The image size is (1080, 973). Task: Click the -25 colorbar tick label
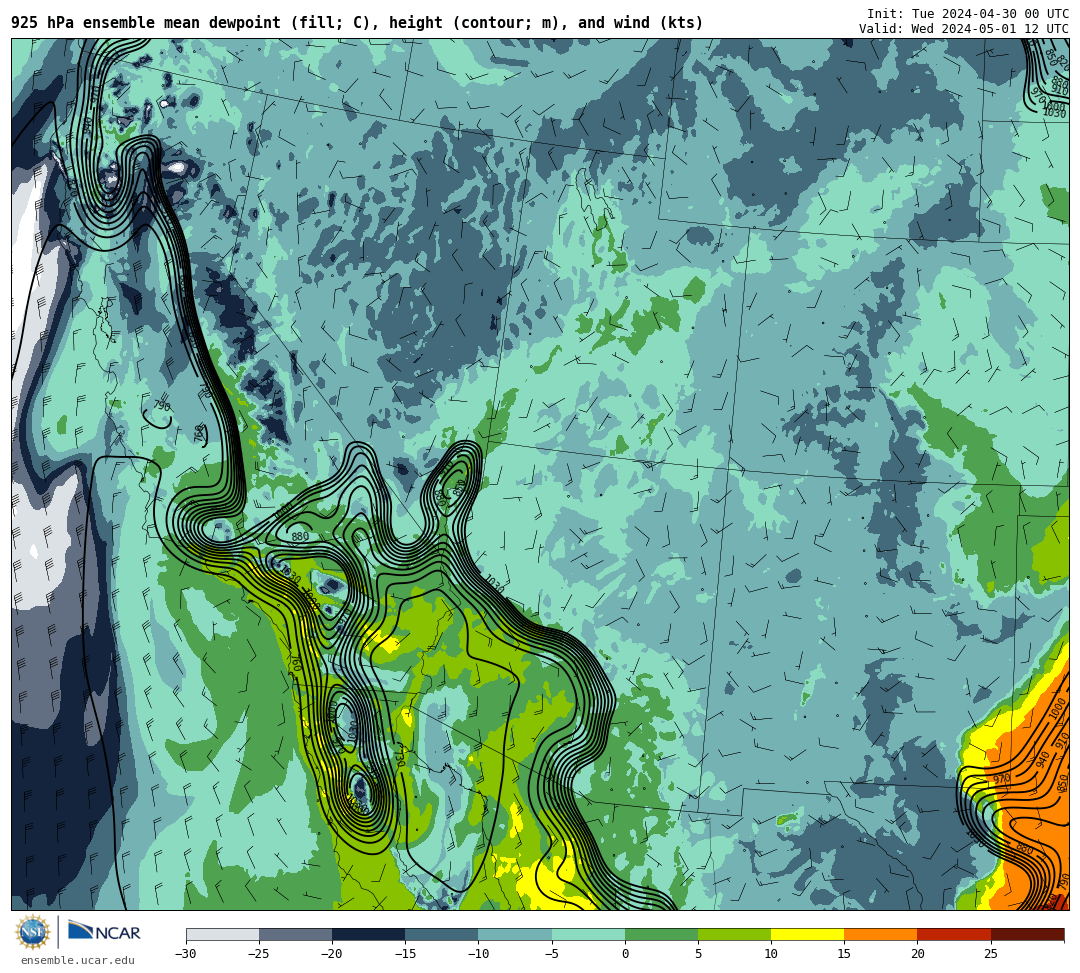pos(259,954)
